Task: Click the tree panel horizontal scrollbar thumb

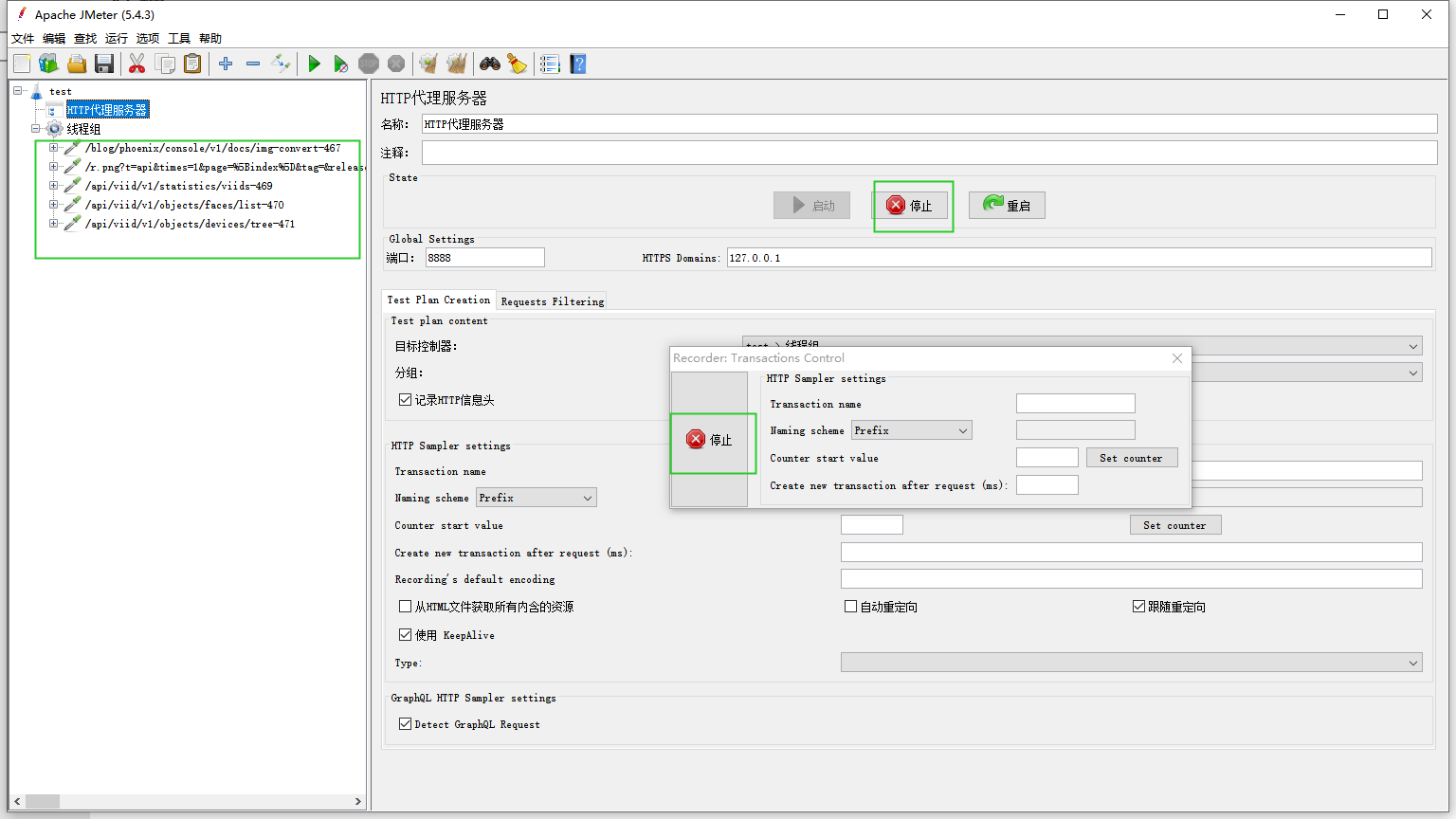Action: click(x=42, y=801)
